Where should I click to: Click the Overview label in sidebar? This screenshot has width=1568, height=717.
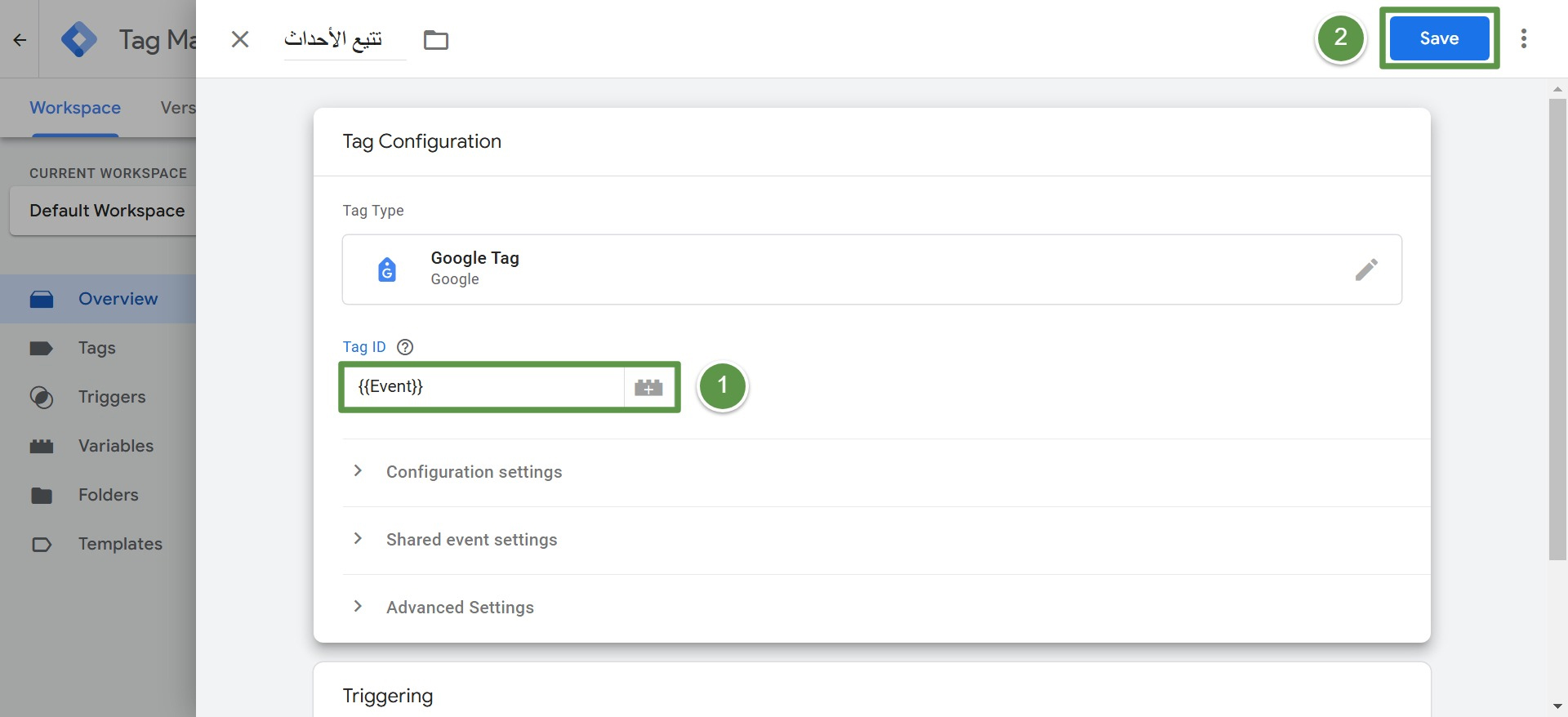(x=118, y=299)
